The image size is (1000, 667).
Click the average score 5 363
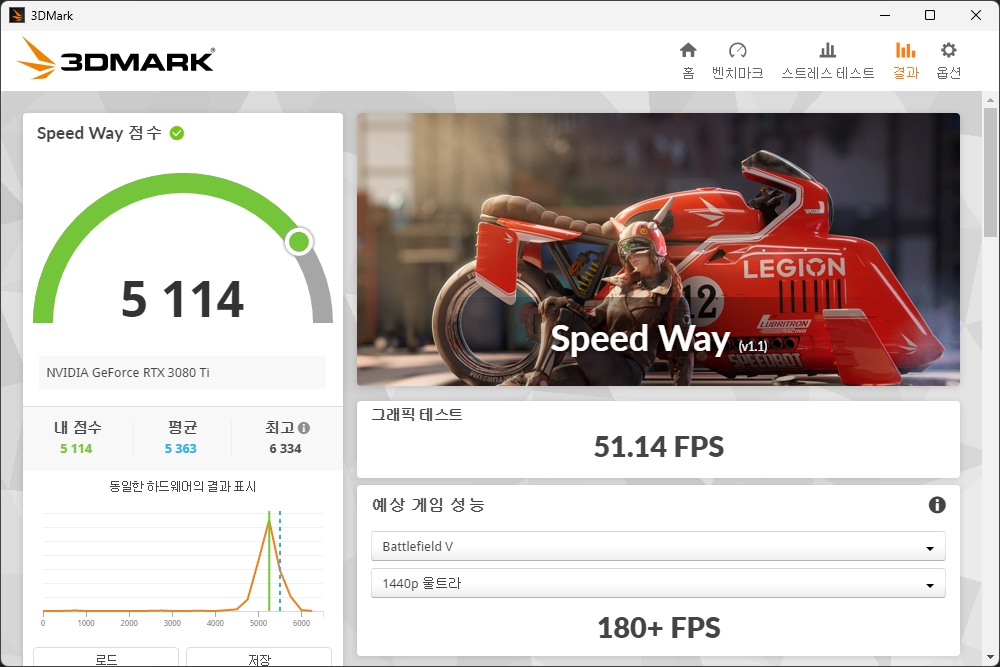tap(180, 448)
